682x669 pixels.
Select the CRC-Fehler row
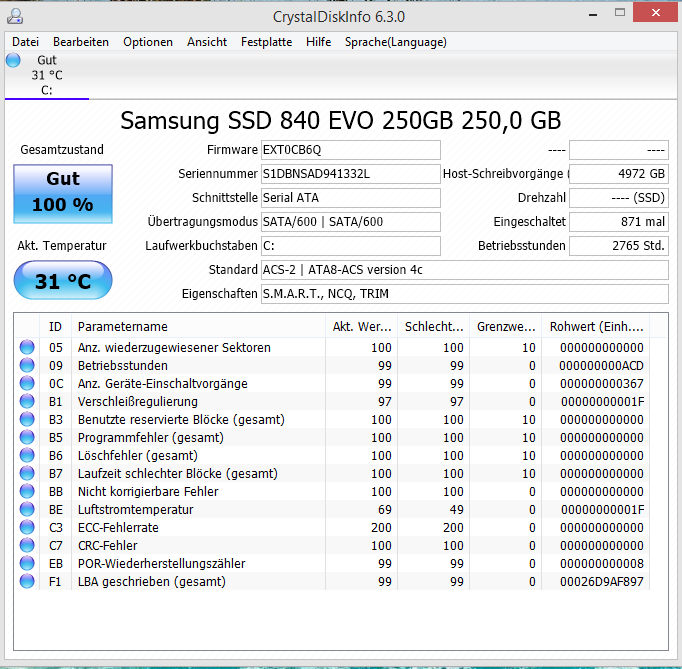(332, 545)
